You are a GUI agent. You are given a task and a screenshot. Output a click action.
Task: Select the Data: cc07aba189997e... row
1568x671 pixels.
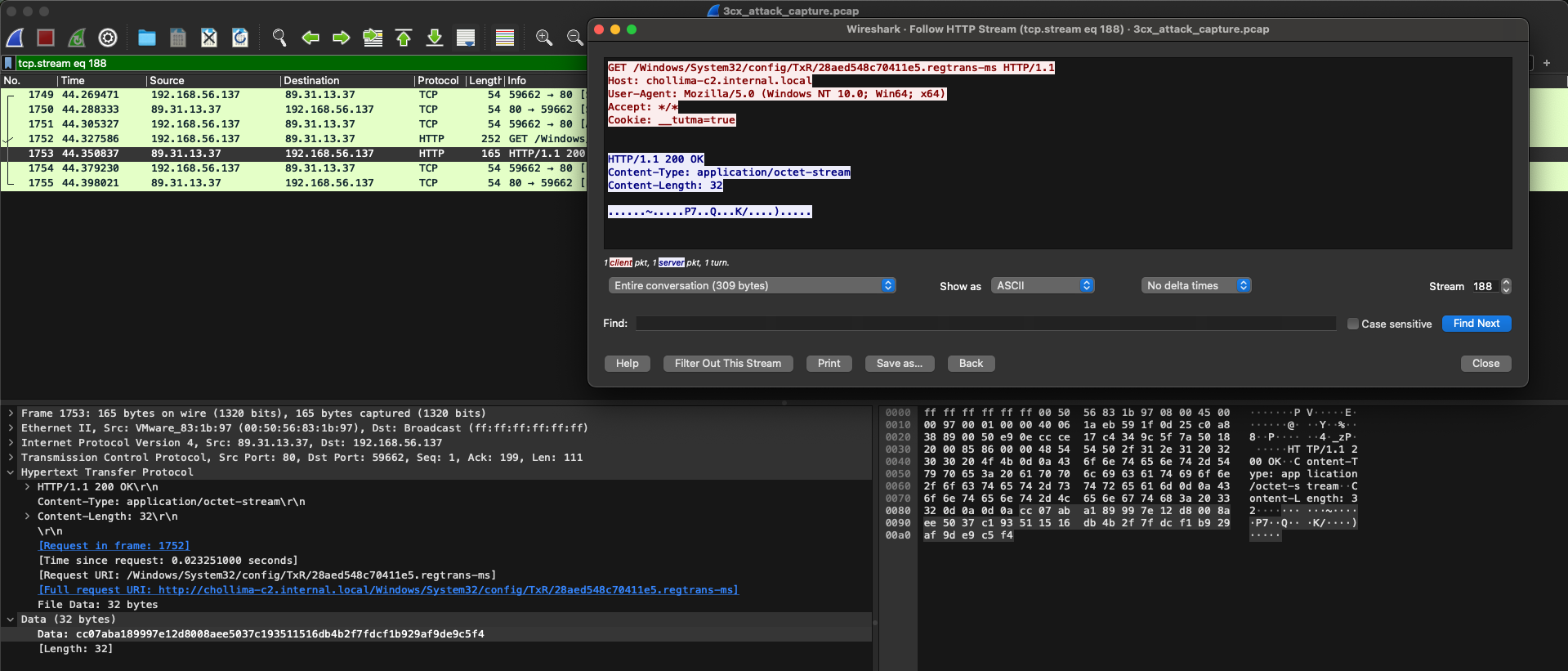click(436, 634)
